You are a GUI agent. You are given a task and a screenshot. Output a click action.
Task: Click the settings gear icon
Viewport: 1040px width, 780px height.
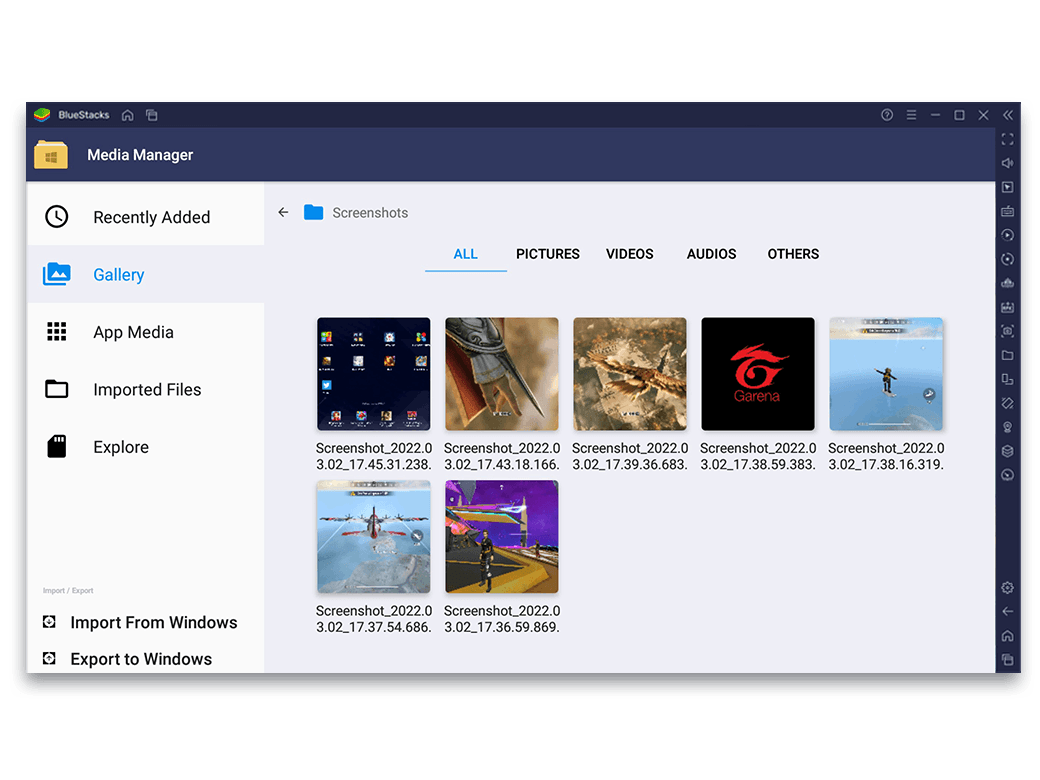click(x=1007, y=587)
